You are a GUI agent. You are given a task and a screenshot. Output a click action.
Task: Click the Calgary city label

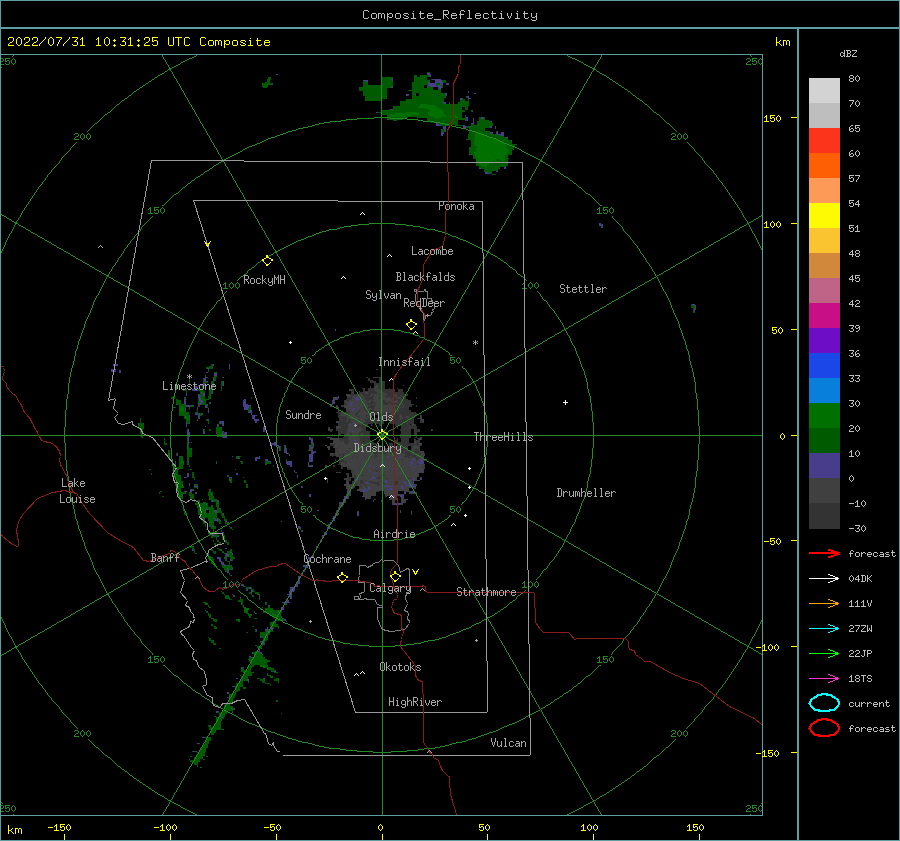pyautogui.click(x=390, y=588)
